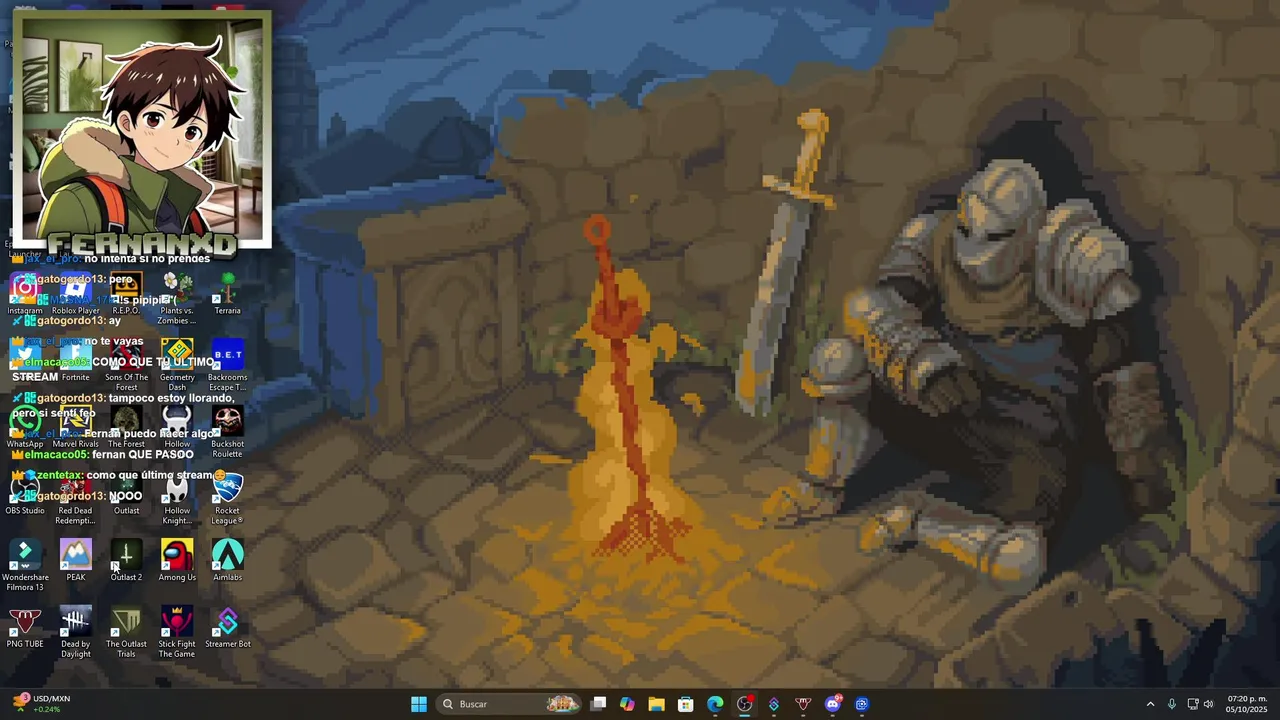Select Backrooms Escape desktop shortcut
Screen dimensions: 1280x720
click(x=227, y=366)
